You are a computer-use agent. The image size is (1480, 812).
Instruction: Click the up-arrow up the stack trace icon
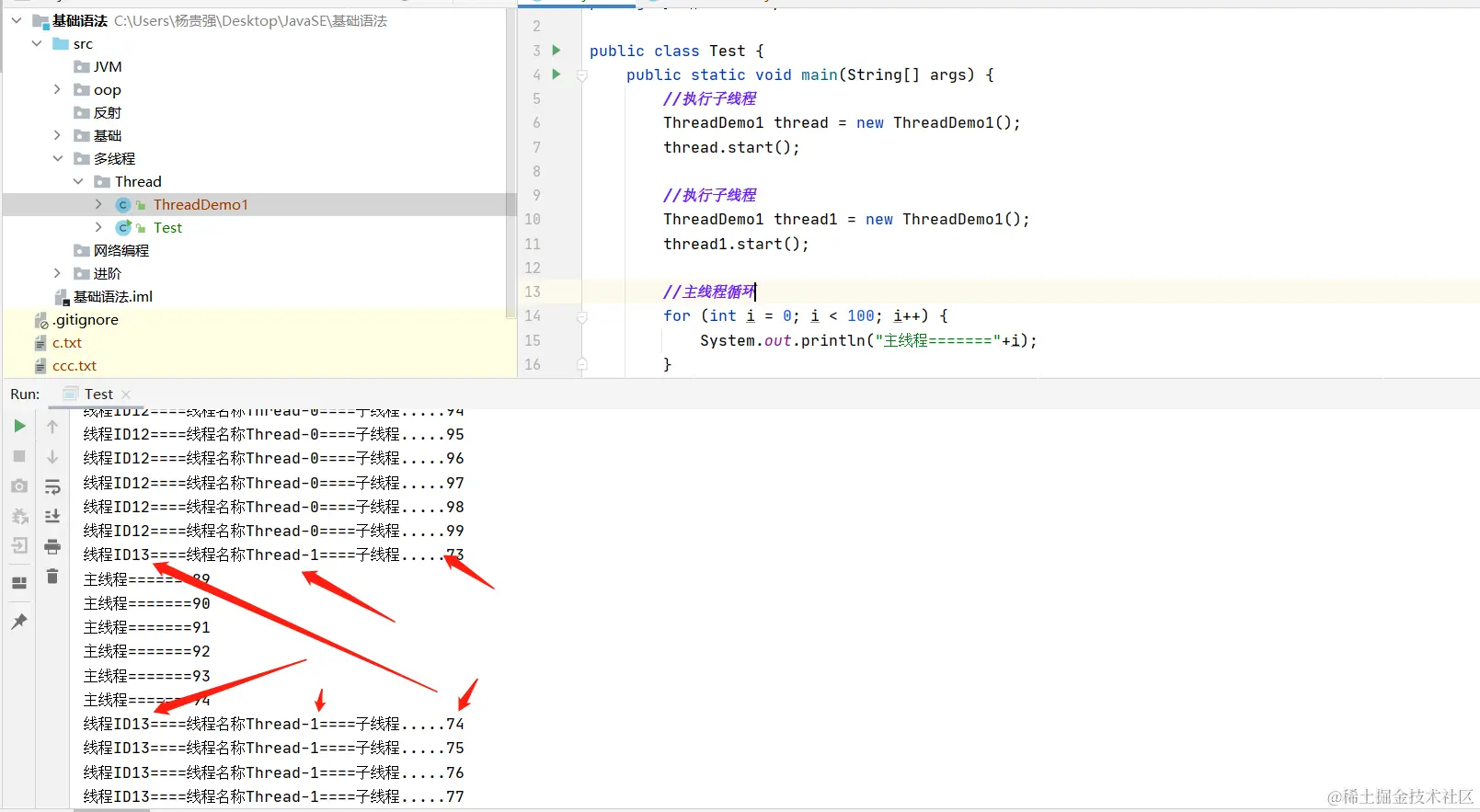pos(52,427)
